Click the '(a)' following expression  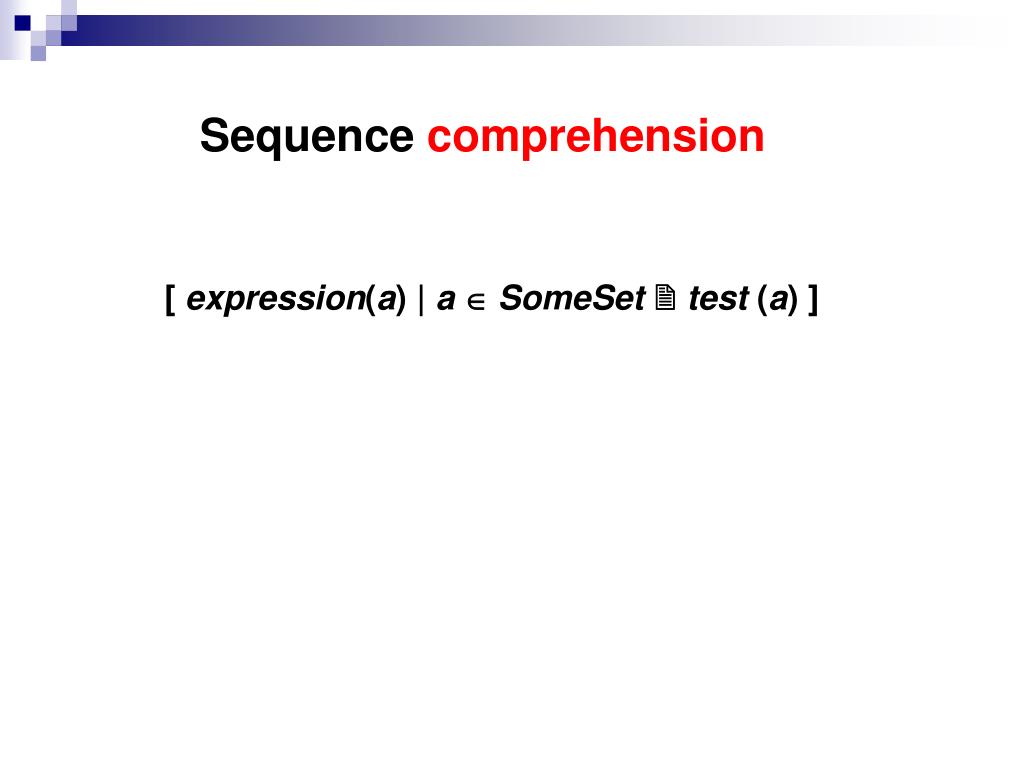click(386, 299)
